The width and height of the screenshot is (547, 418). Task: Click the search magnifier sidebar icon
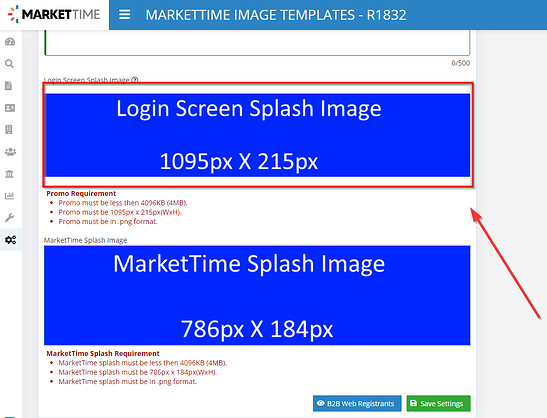point(9,64)
